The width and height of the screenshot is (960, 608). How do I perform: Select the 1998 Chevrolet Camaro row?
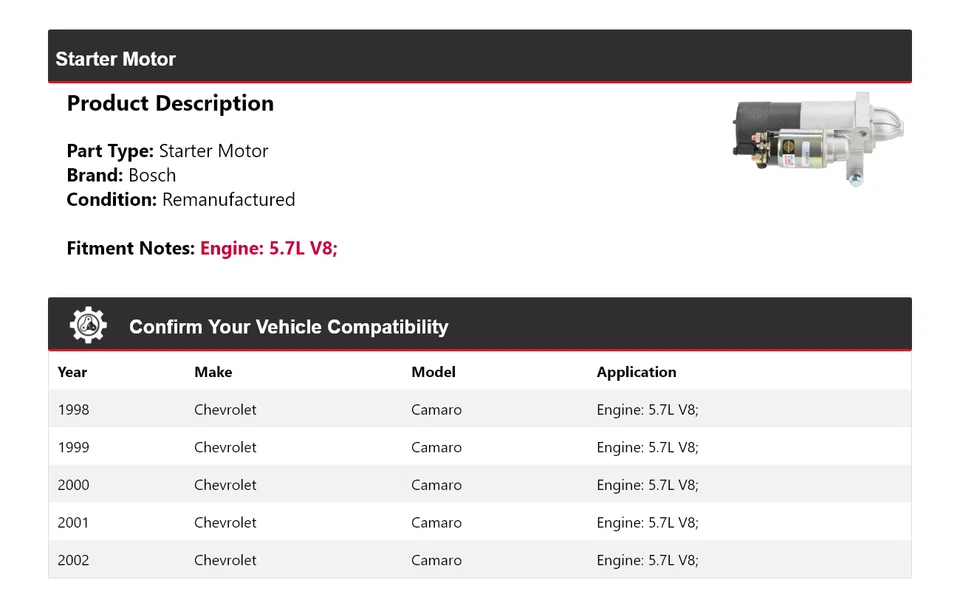(x=479, y=409)
